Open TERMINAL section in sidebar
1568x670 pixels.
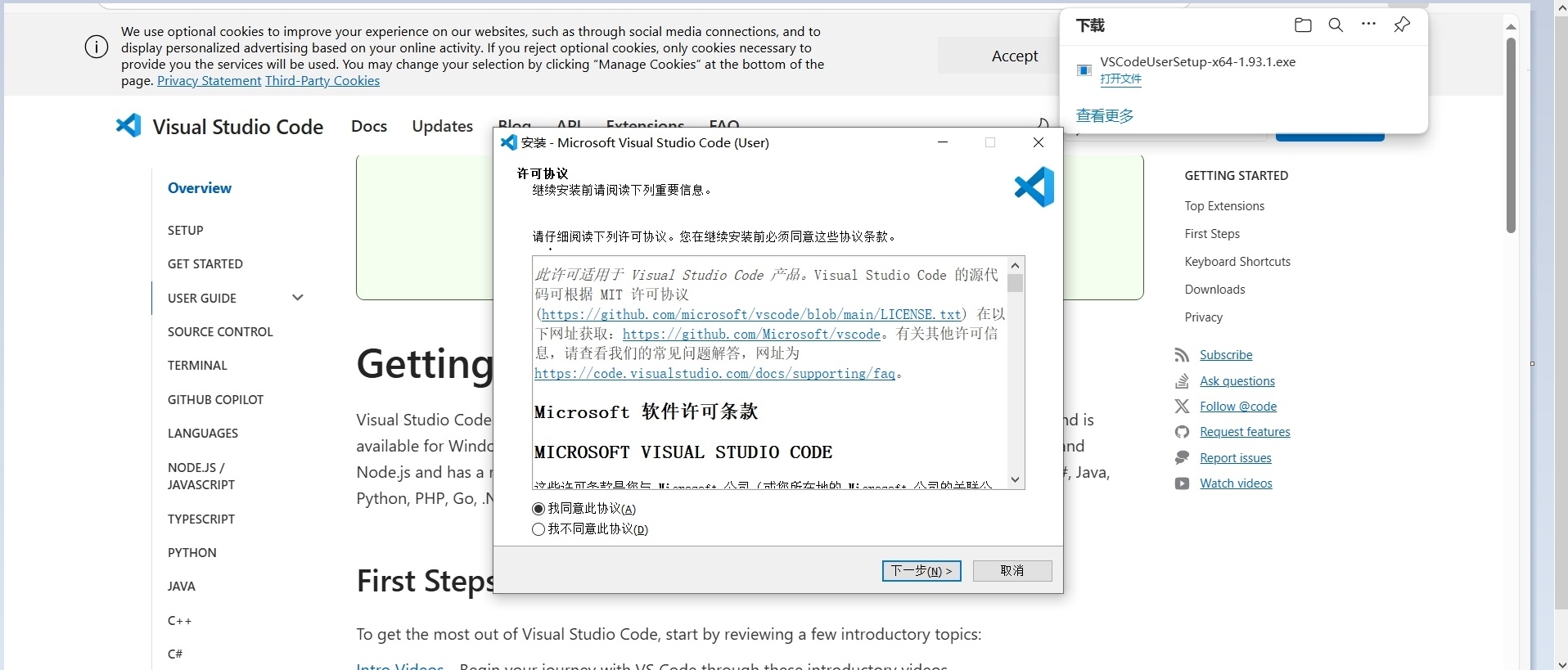[197, 366]
